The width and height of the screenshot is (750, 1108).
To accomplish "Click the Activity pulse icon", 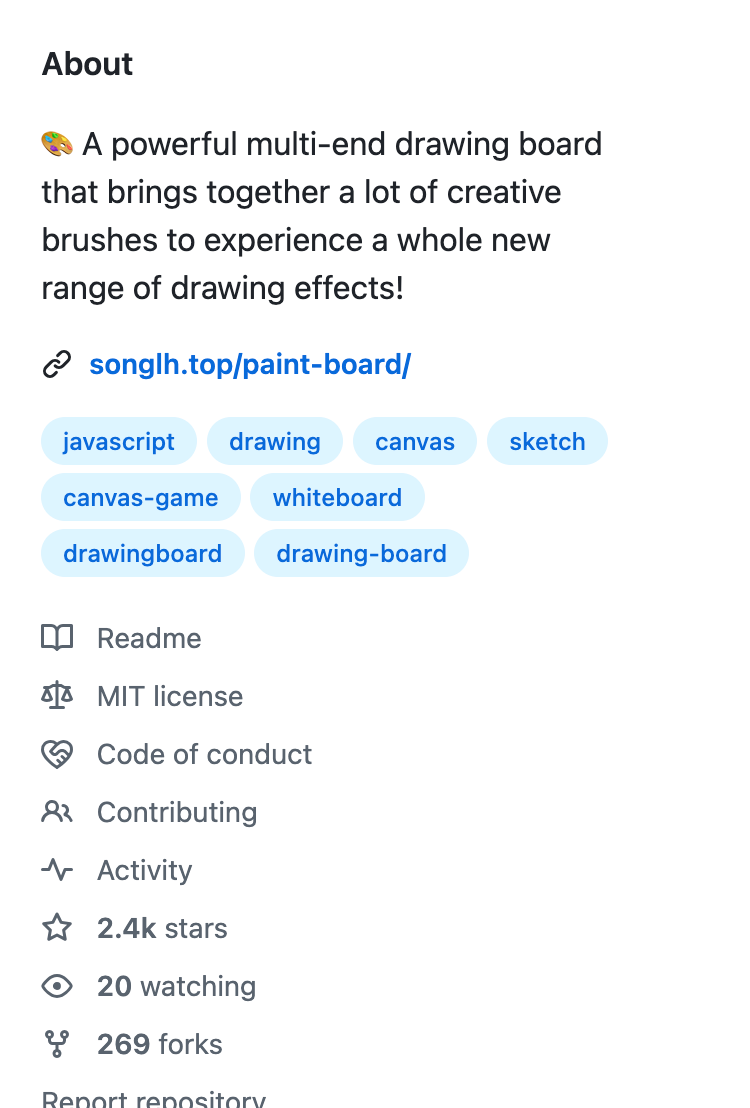I will point(57,870).
